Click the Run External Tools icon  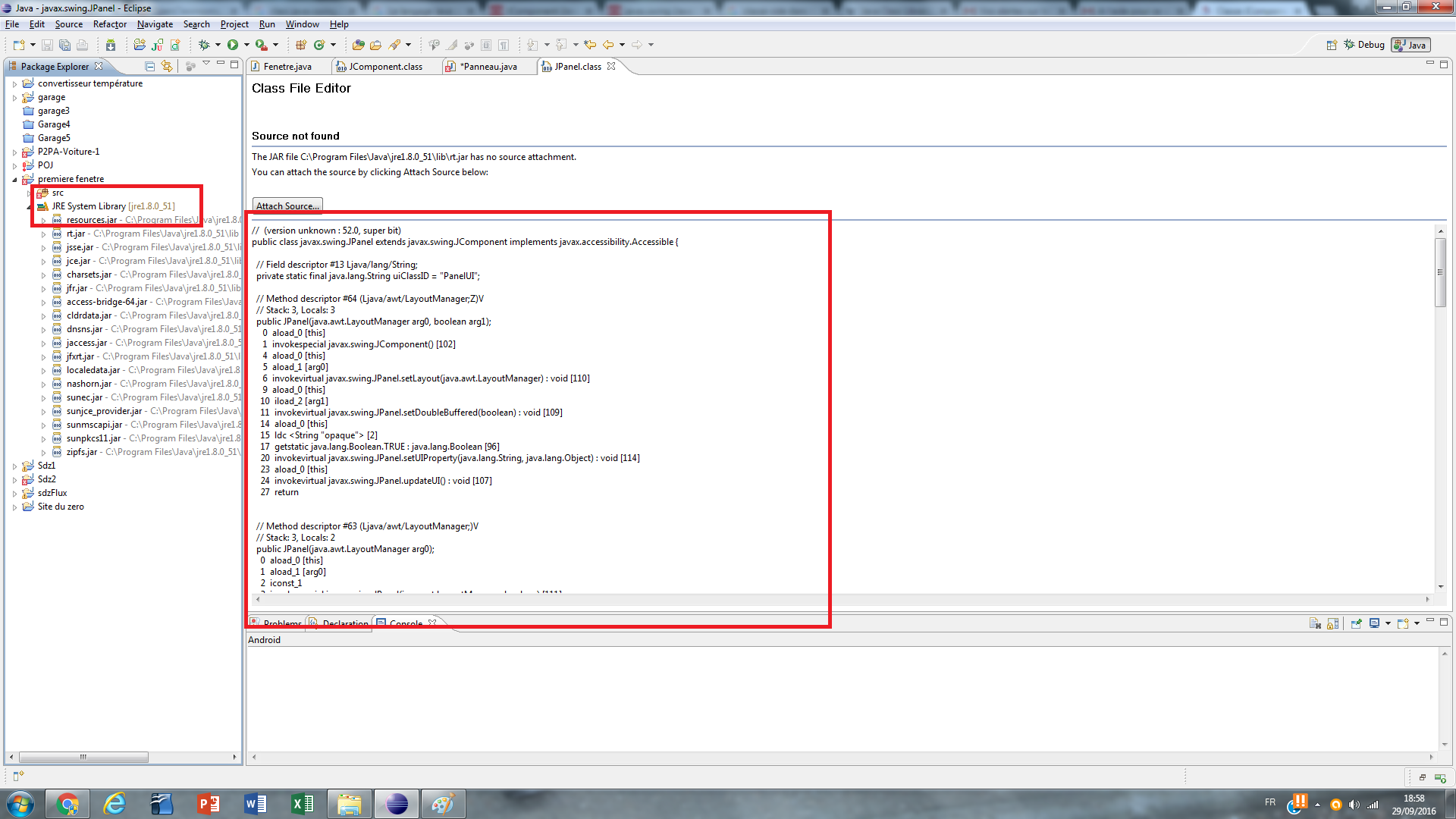(261, 45)
